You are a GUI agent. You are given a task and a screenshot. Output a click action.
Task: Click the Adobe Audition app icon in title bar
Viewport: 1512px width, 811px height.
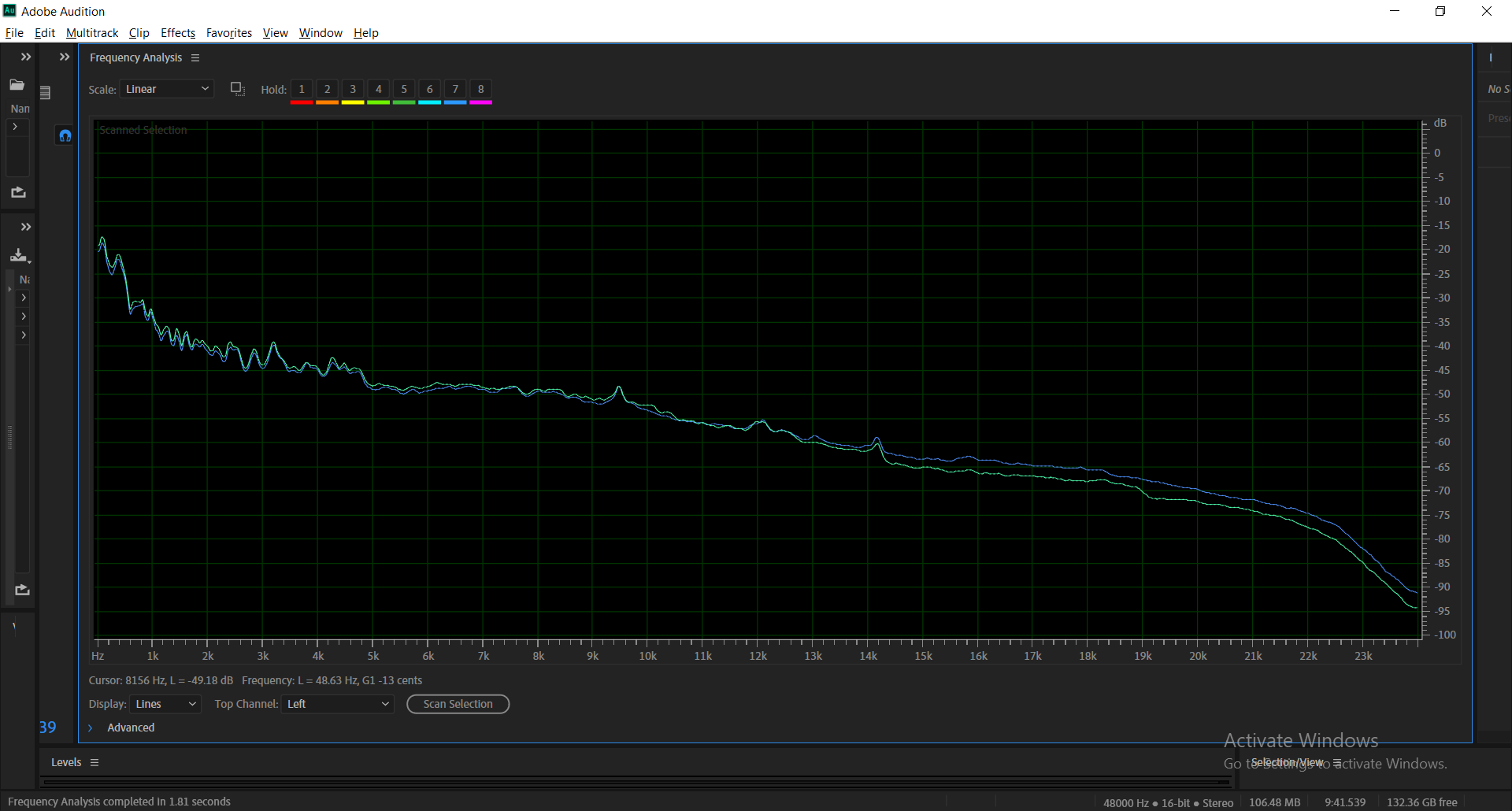9,10
